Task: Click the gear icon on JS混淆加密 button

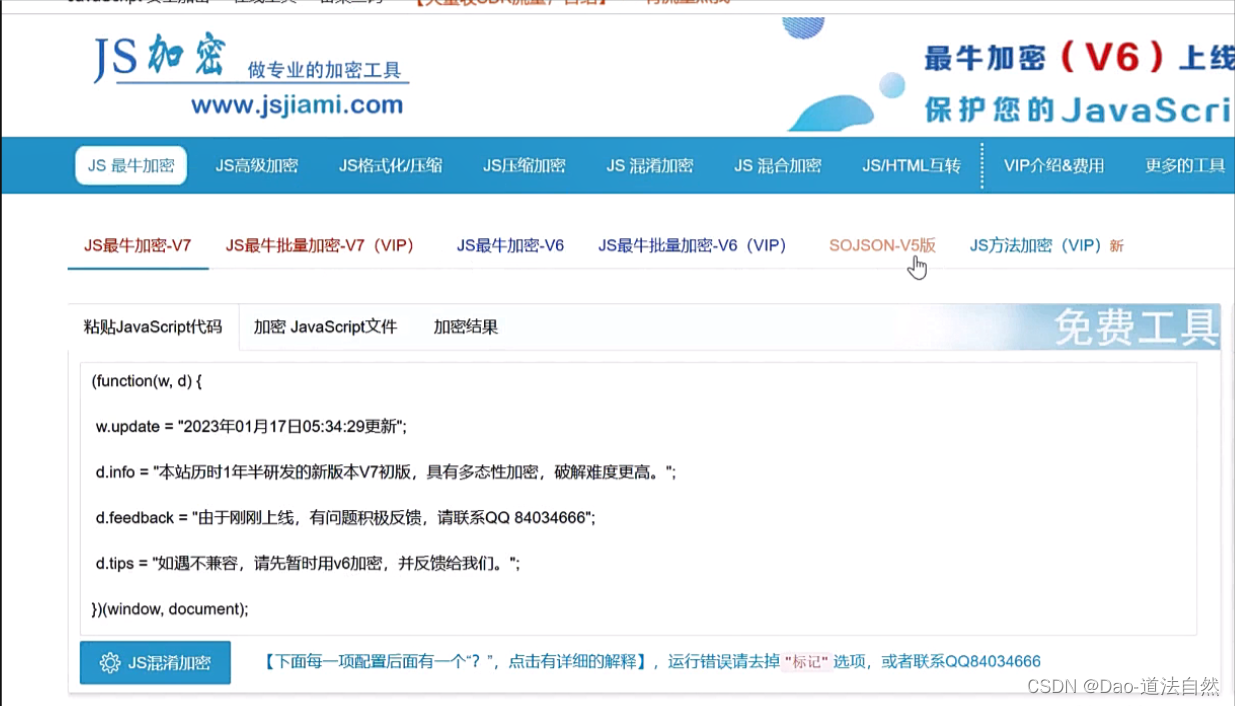Action: coord(110,662)
